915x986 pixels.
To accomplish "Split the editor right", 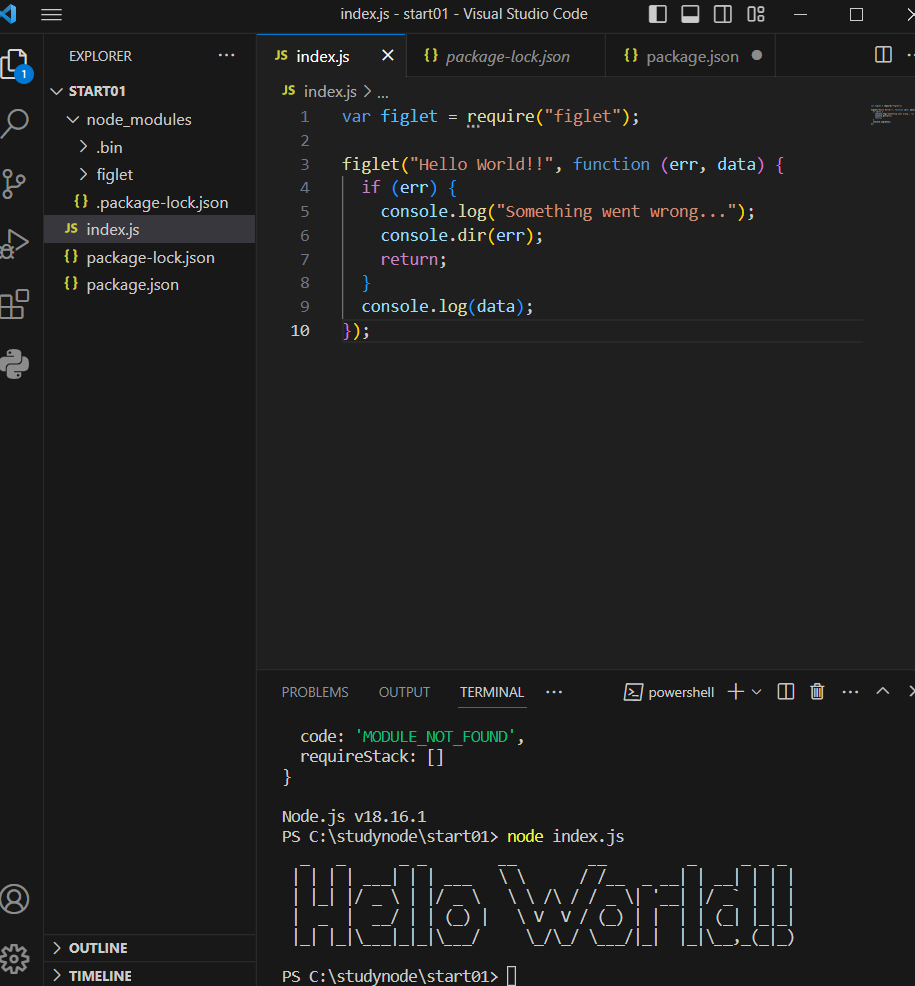I will pos(884,55).
